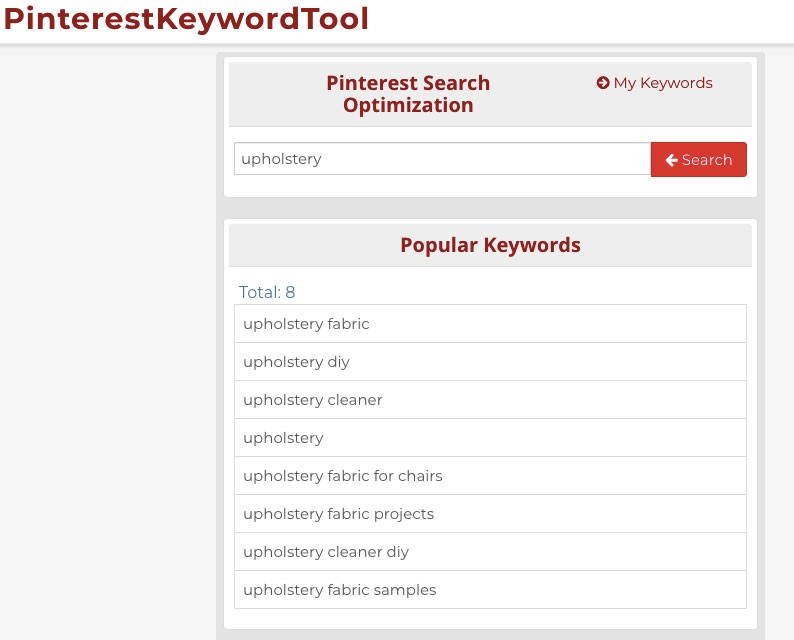Image resolution: width=794 pixels, height=640 pixels.
Task: Open 'upholstery fabric for chairs' keyword
Action: 342,476
